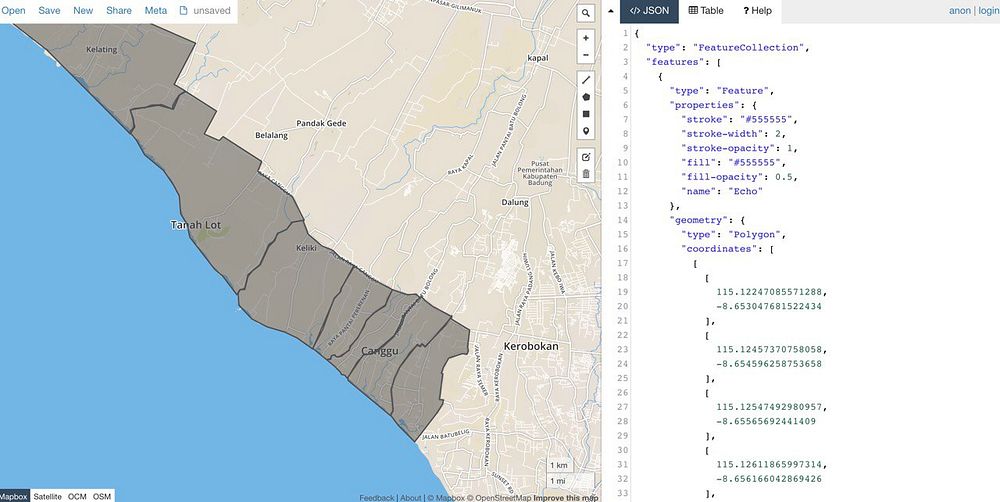Click the "FeatureCollection" value in the JSON
This screenshot has width=1000, height=502.
coord(750,48)
